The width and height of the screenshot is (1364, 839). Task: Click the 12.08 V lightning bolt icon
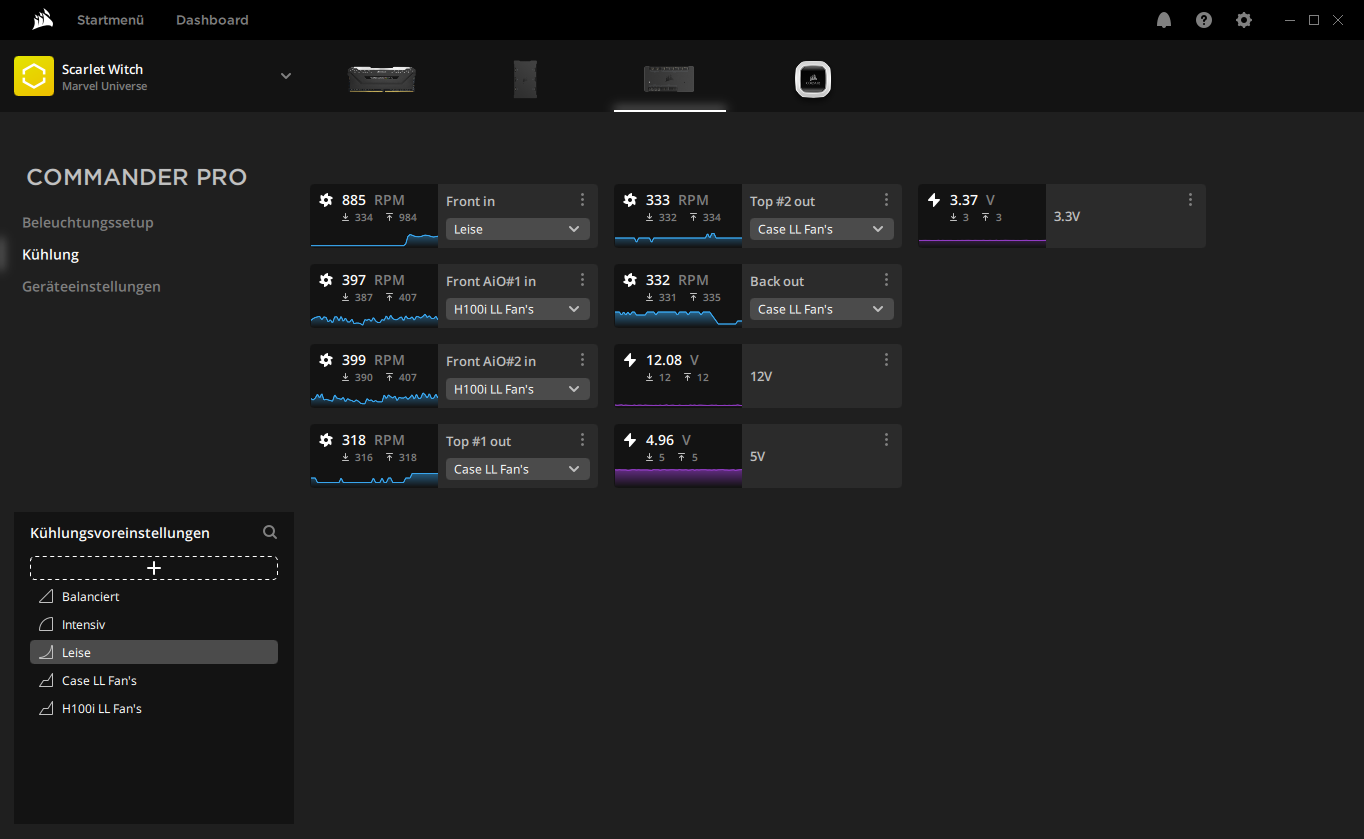(x=630, y=360)
